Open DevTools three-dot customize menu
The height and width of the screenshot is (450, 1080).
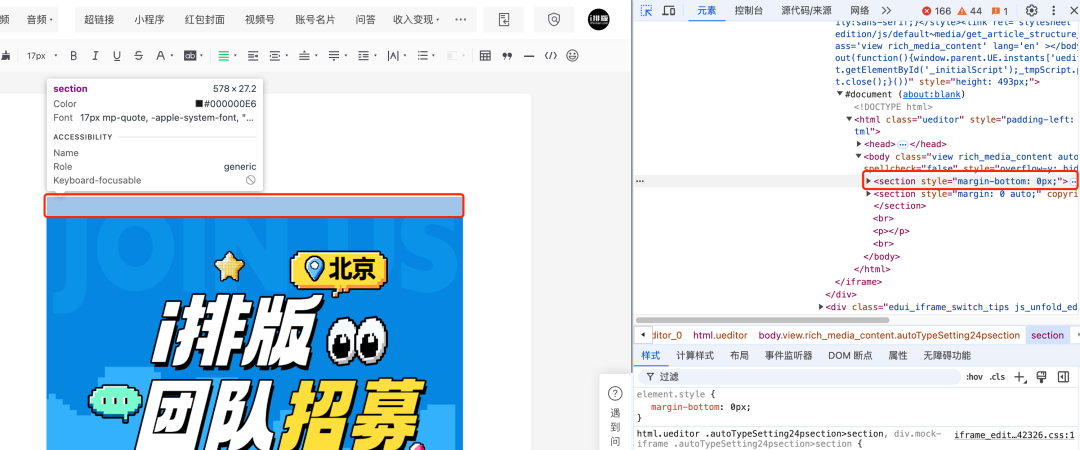point(1052,10)
